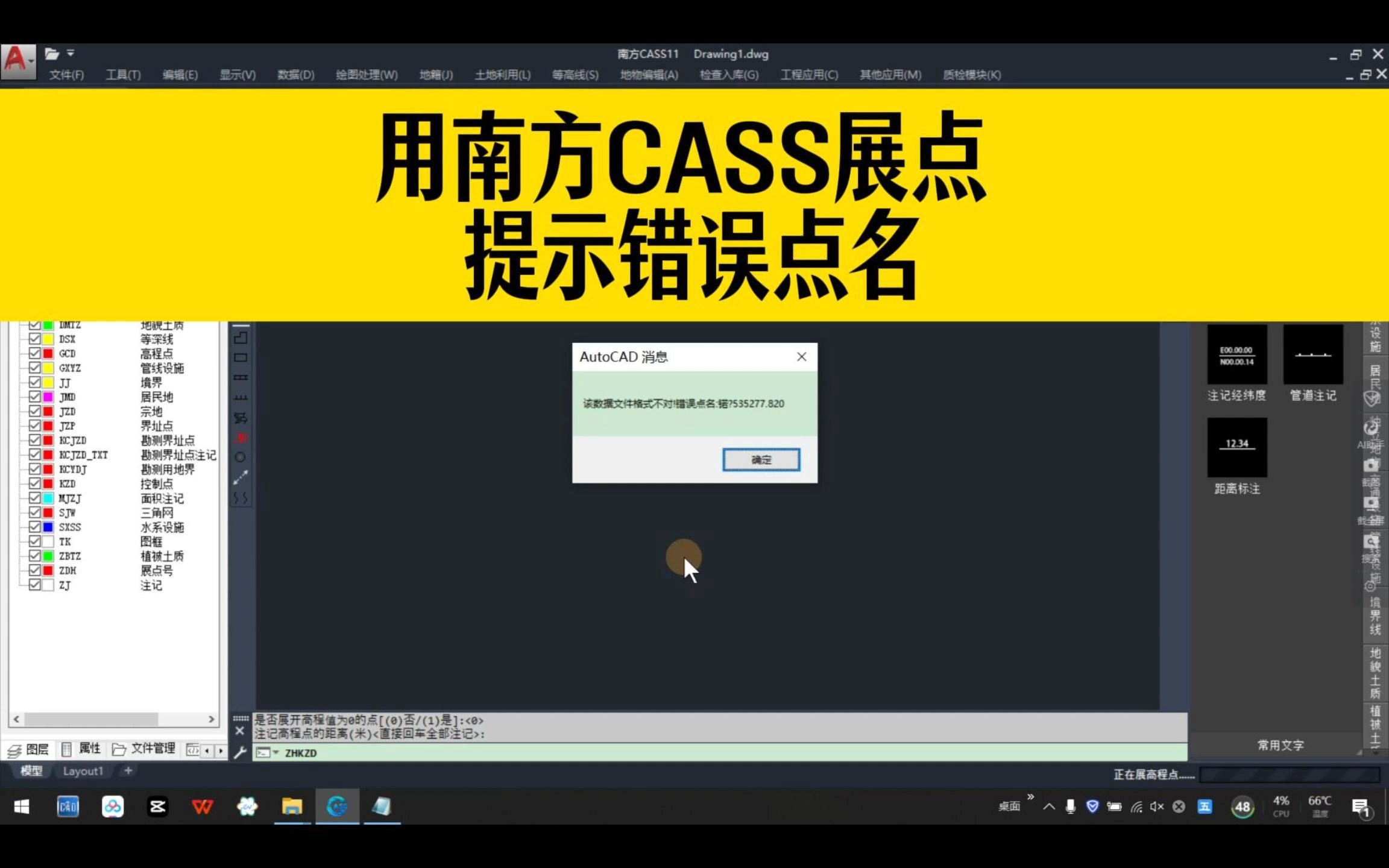Screen dimensions: 1389x868
Task: Click the command line close X icon
Action: coord(240,731)
